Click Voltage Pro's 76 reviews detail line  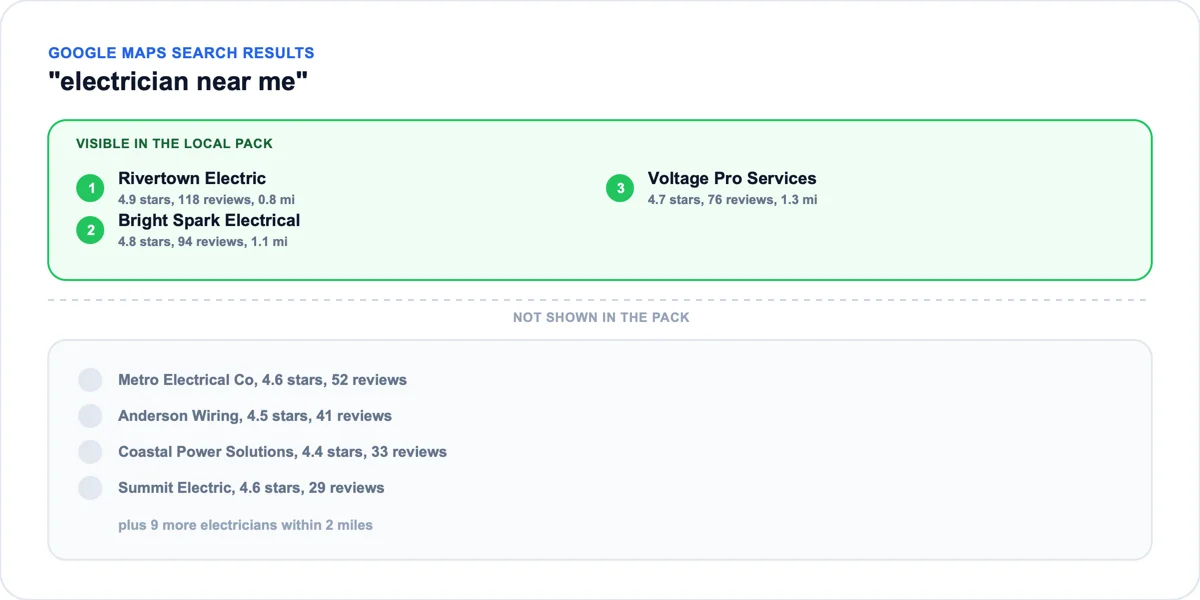point(732,200)
